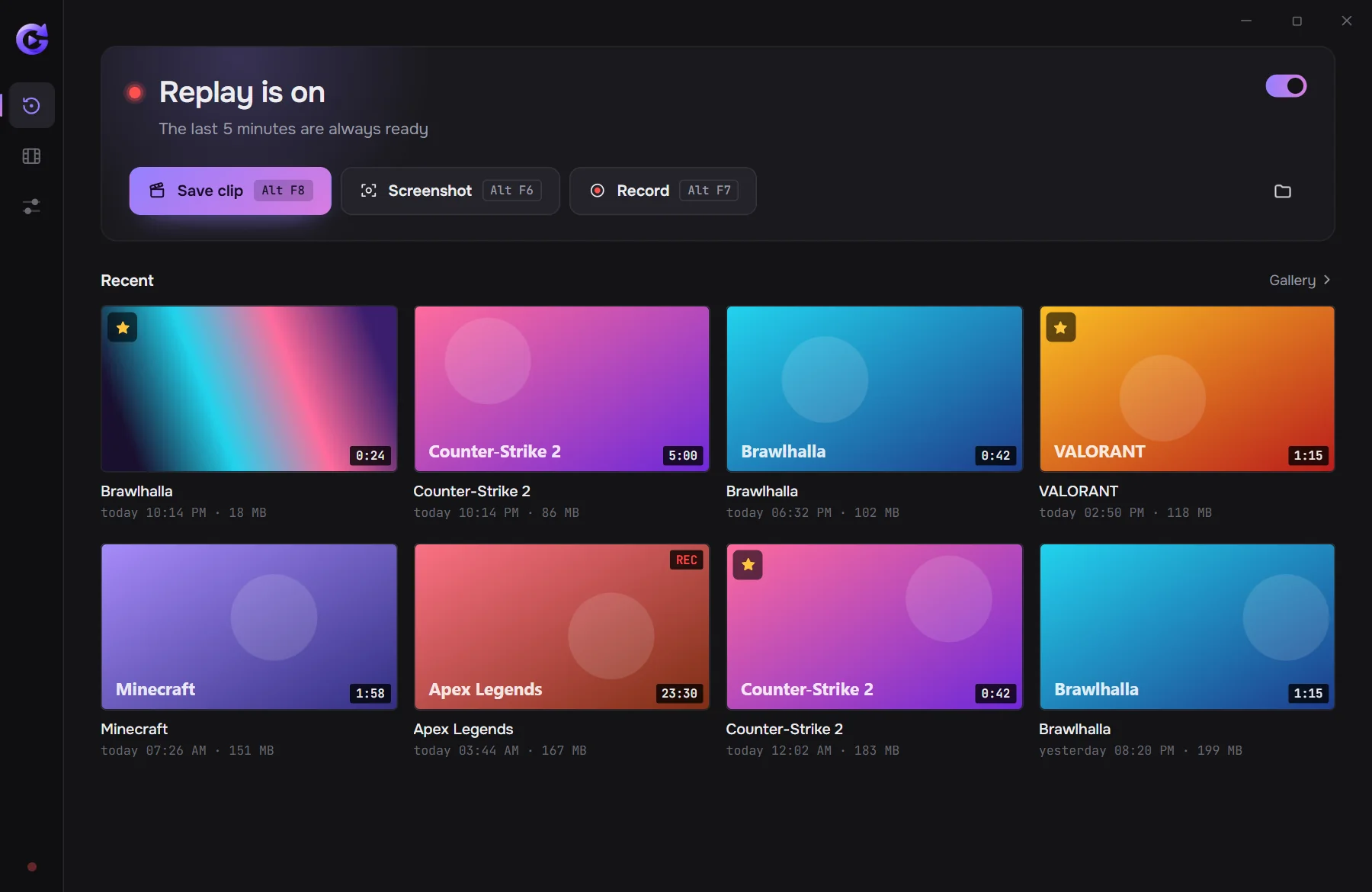The height and width of the screenshot is (892, 1372).
Task: Toggle favorite star on VALORANT clip
Action: click(1060, 328)
